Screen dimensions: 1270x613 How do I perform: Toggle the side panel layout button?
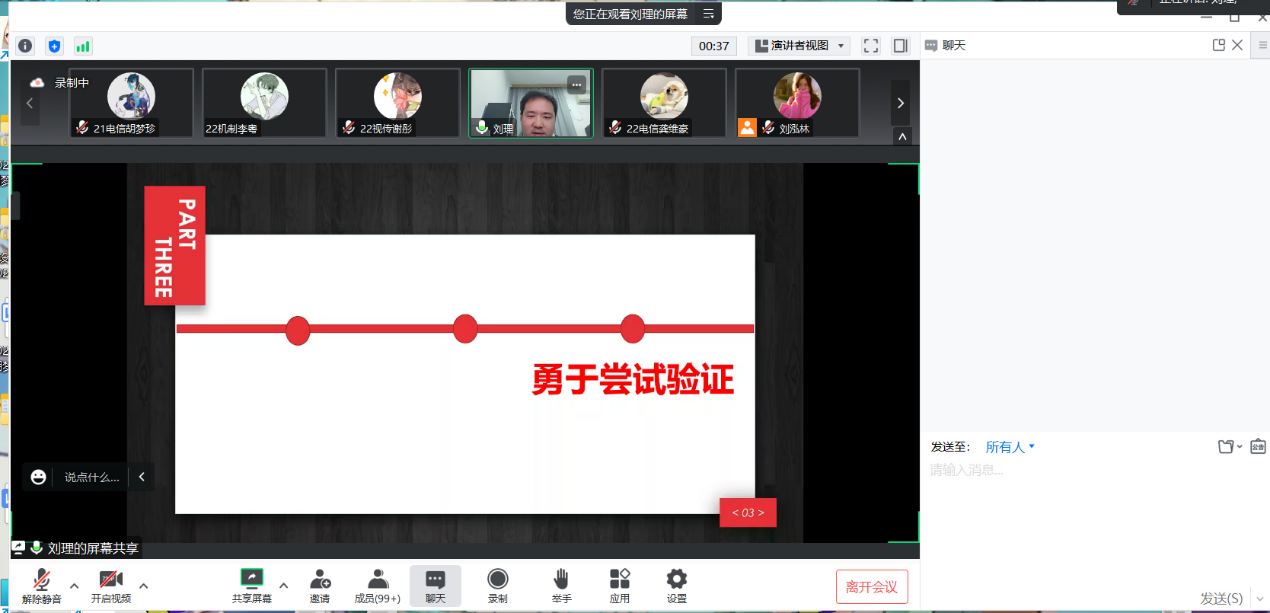pos(900,46)
